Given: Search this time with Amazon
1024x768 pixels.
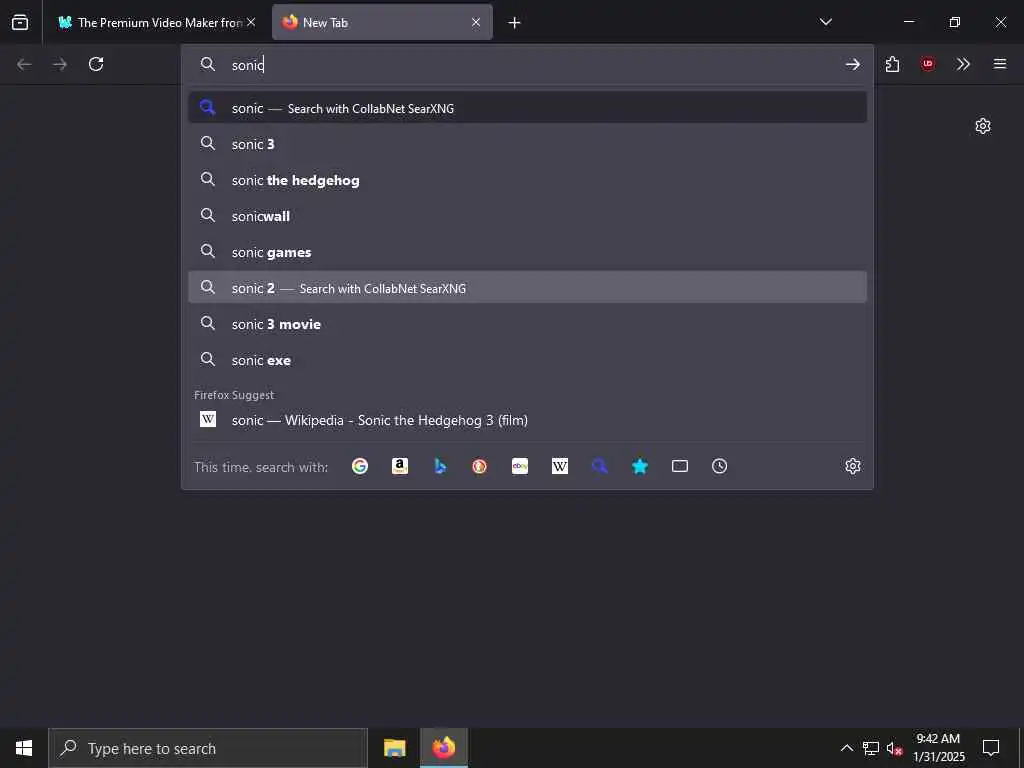Looking at the screenshot, I should 400,466.
